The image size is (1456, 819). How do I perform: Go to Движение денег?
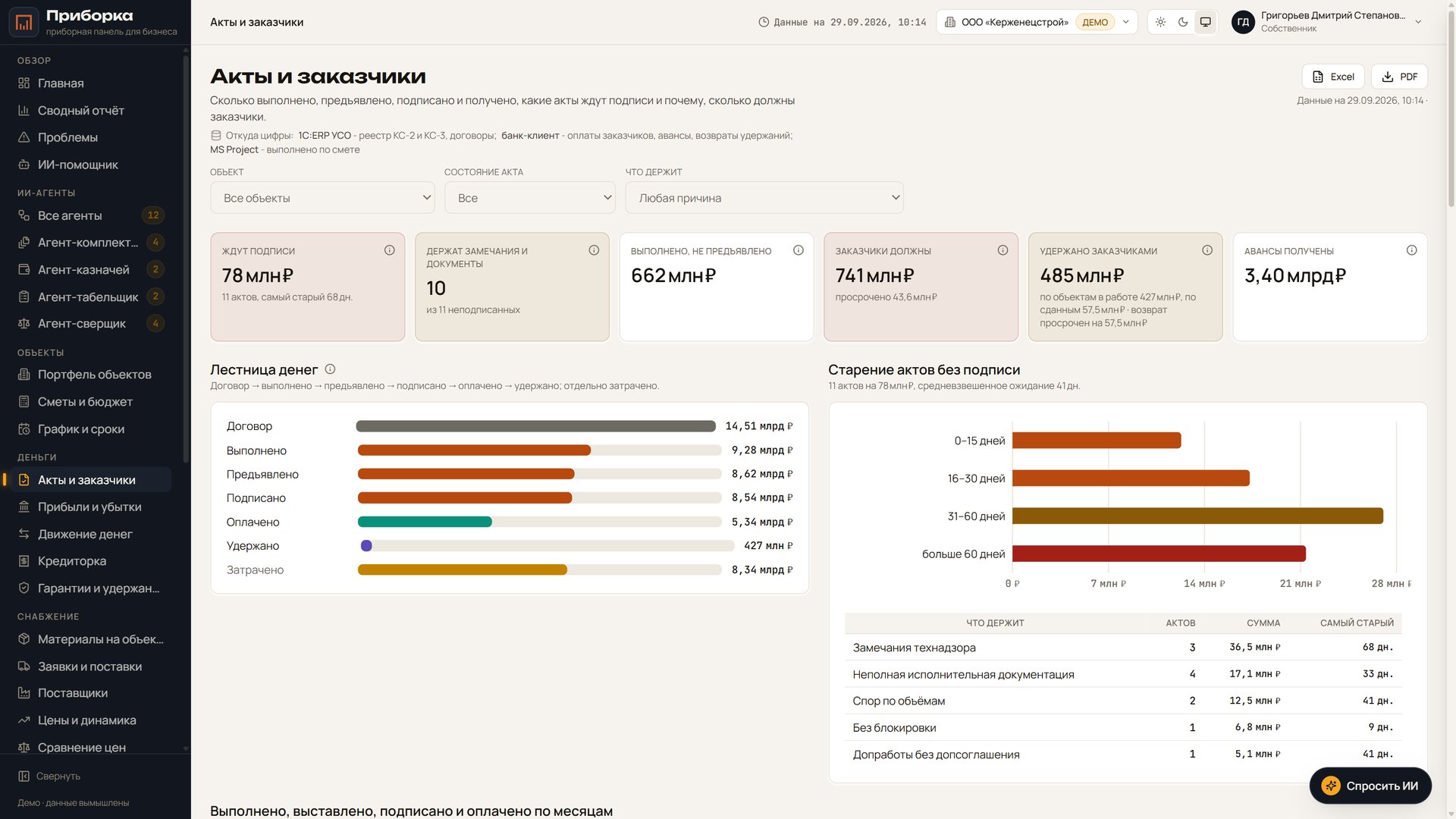(x=91, y=534)
